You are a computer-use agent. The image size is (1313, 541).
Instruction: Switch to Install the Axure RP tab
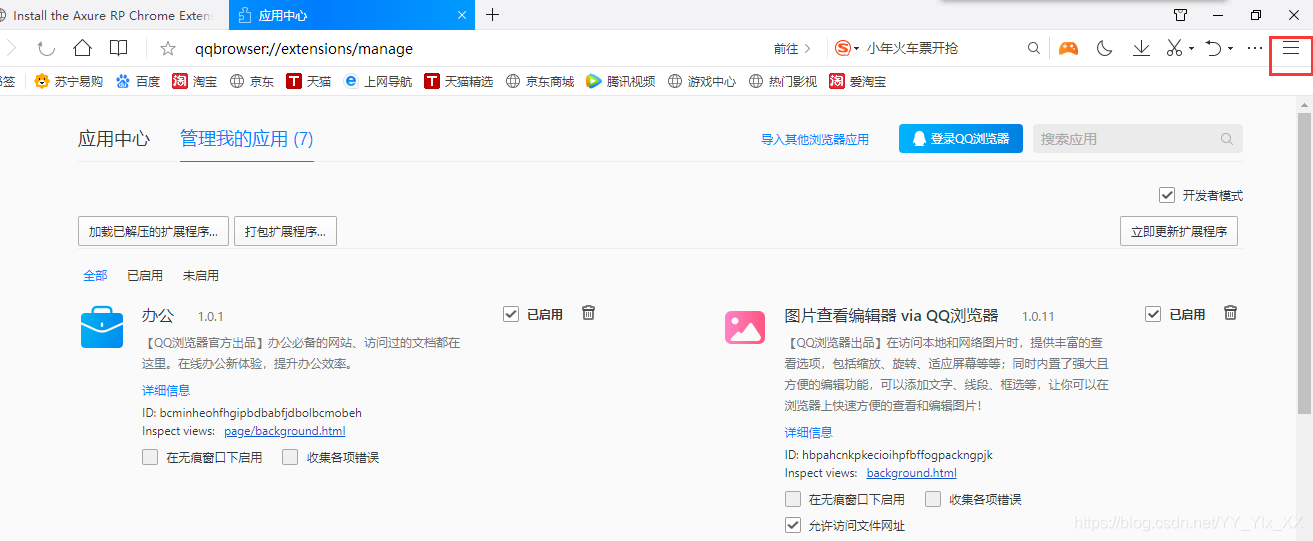coord(113,15)
